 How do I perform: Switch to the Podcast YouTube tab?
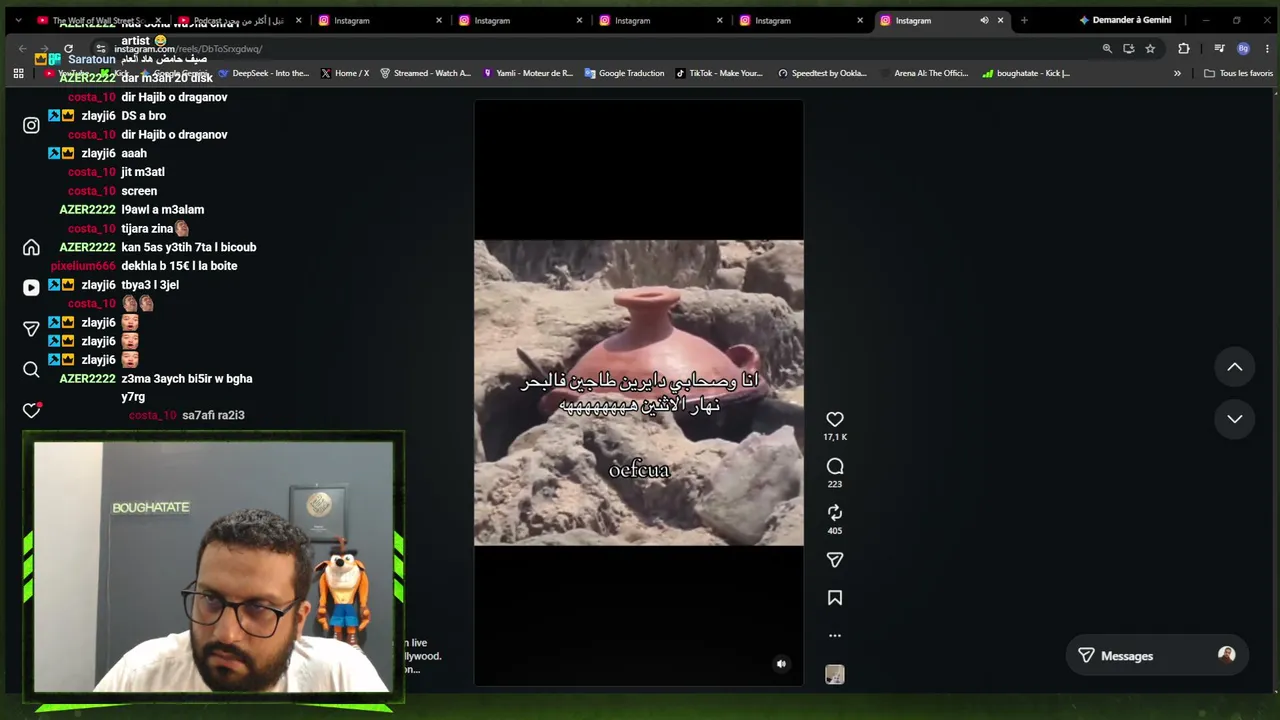[236, 20]
